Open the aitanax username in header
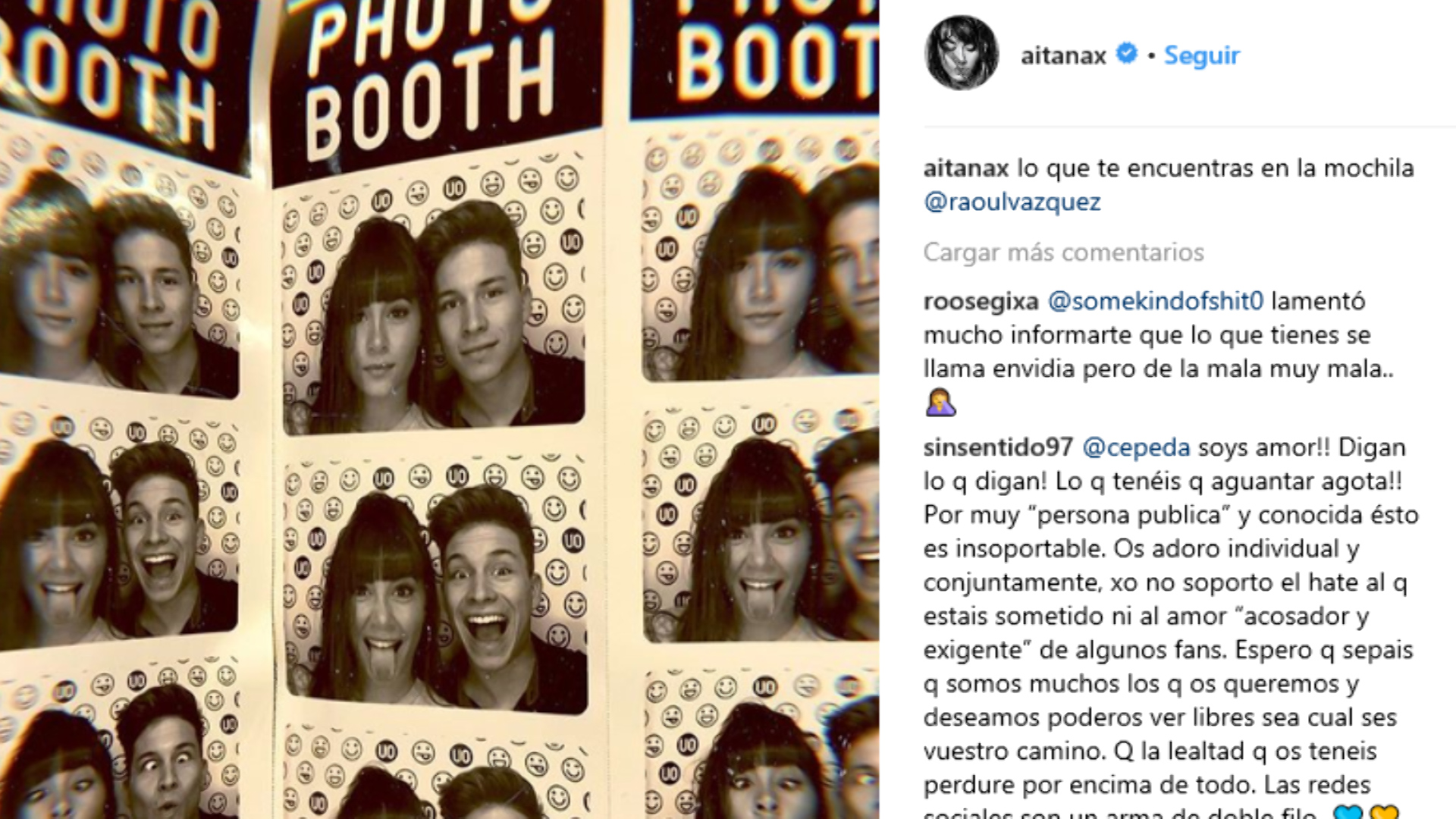This screenshot has width=1456, height=819. click(1063, 55)
